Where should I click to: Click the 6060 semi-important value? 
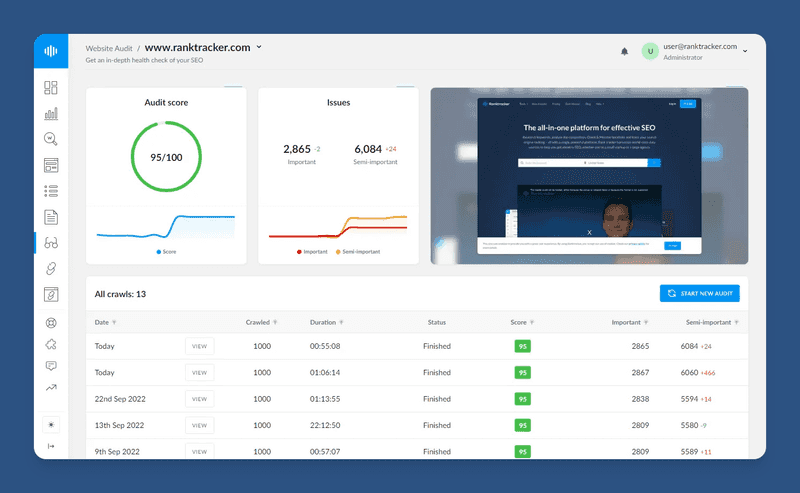coord(689,373)
